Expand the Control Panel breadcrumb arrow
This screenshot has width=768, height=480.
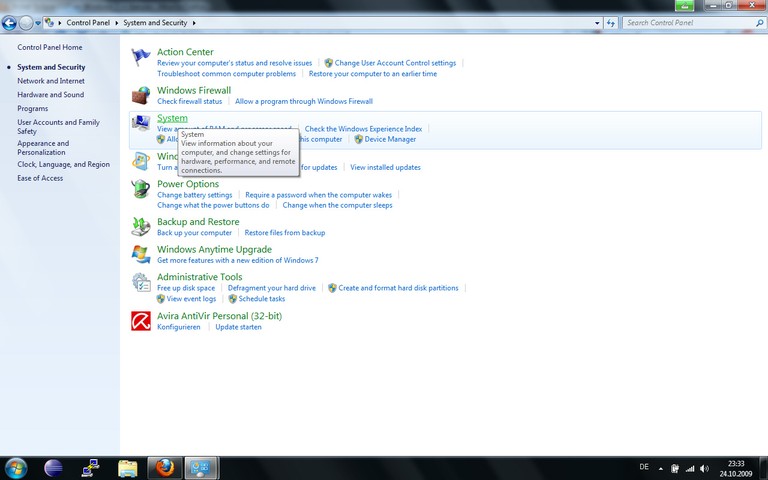(x=117, y=23)
